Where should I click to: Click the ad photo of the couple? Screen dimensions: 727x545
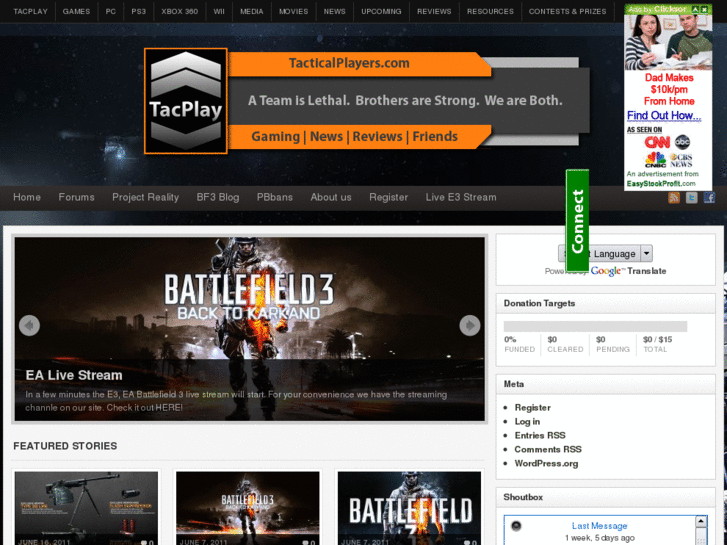[x=668, y=42]
